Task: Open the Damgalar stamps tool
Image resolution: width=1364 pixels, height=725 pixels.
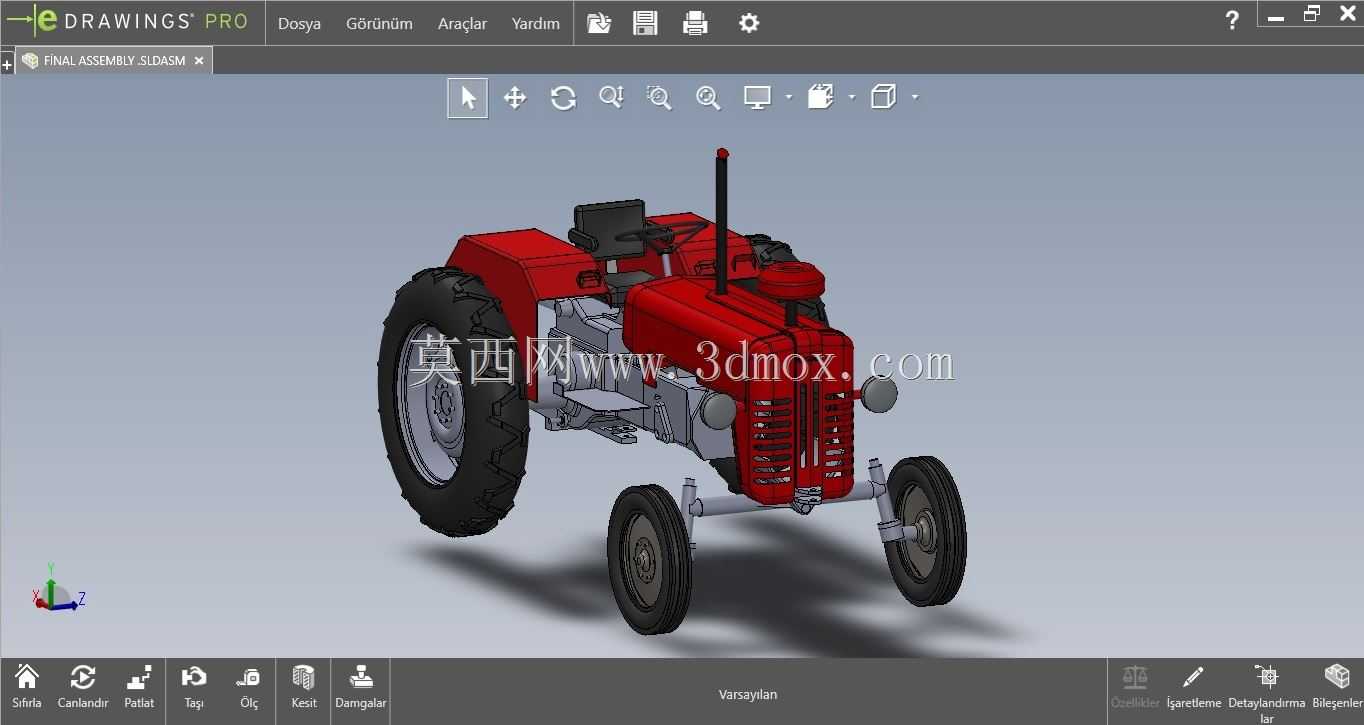Action: 360,687
